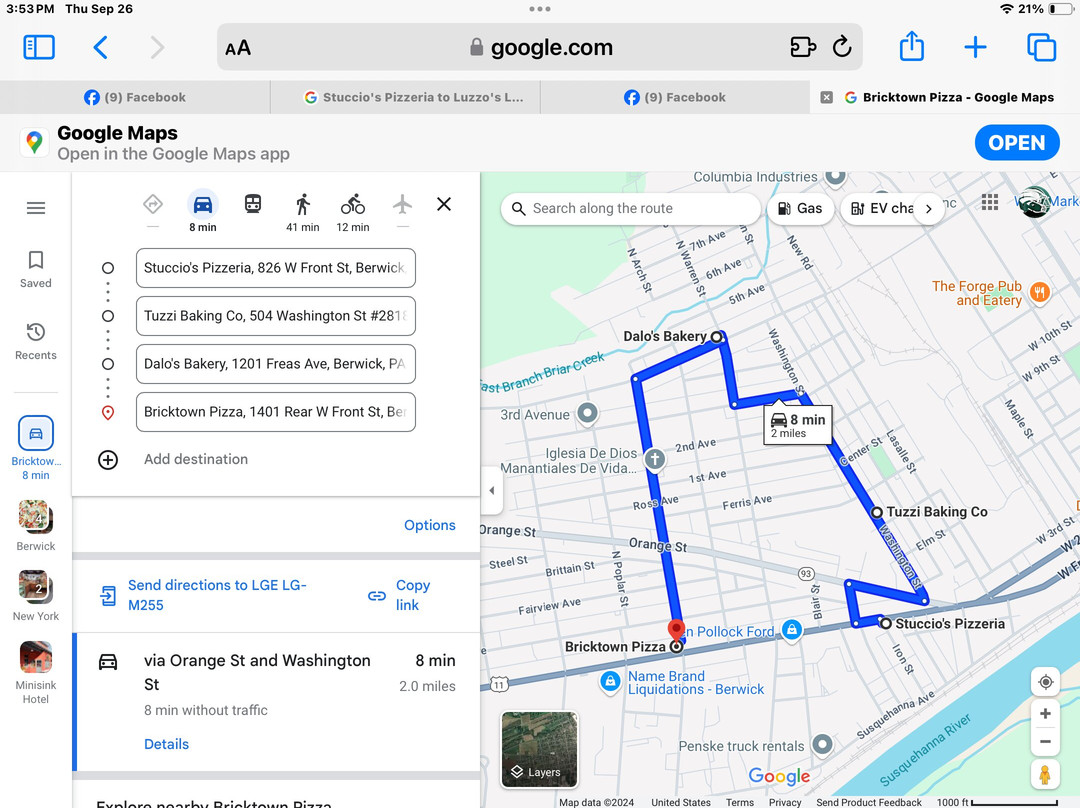
Task: Click the Tuzzi Baking Co map waypoint
Action: click(877, 512)
